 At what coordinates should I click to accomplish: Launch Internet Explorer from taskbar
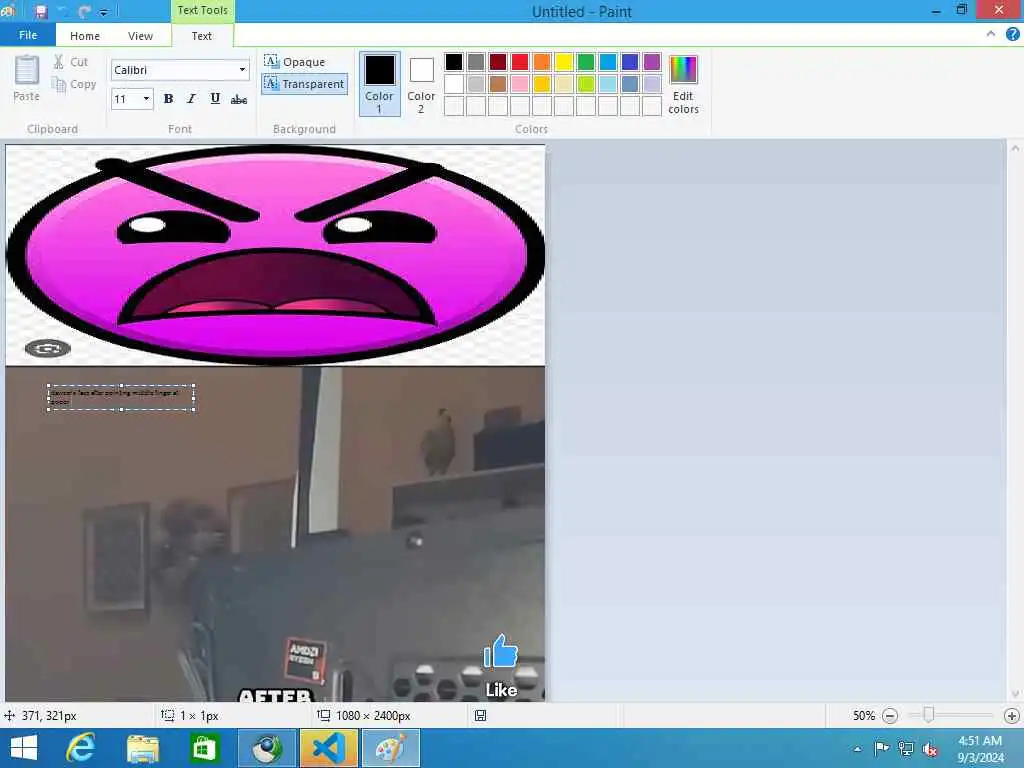pyautogui.click(x=82, y=748)
